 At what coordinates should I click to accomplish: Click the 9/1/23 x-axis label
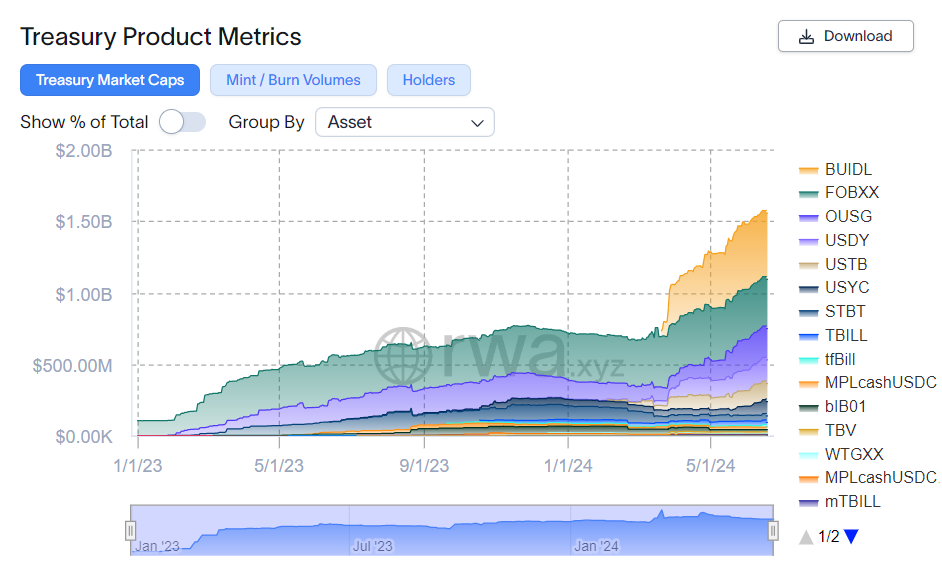tap(424, 466)
